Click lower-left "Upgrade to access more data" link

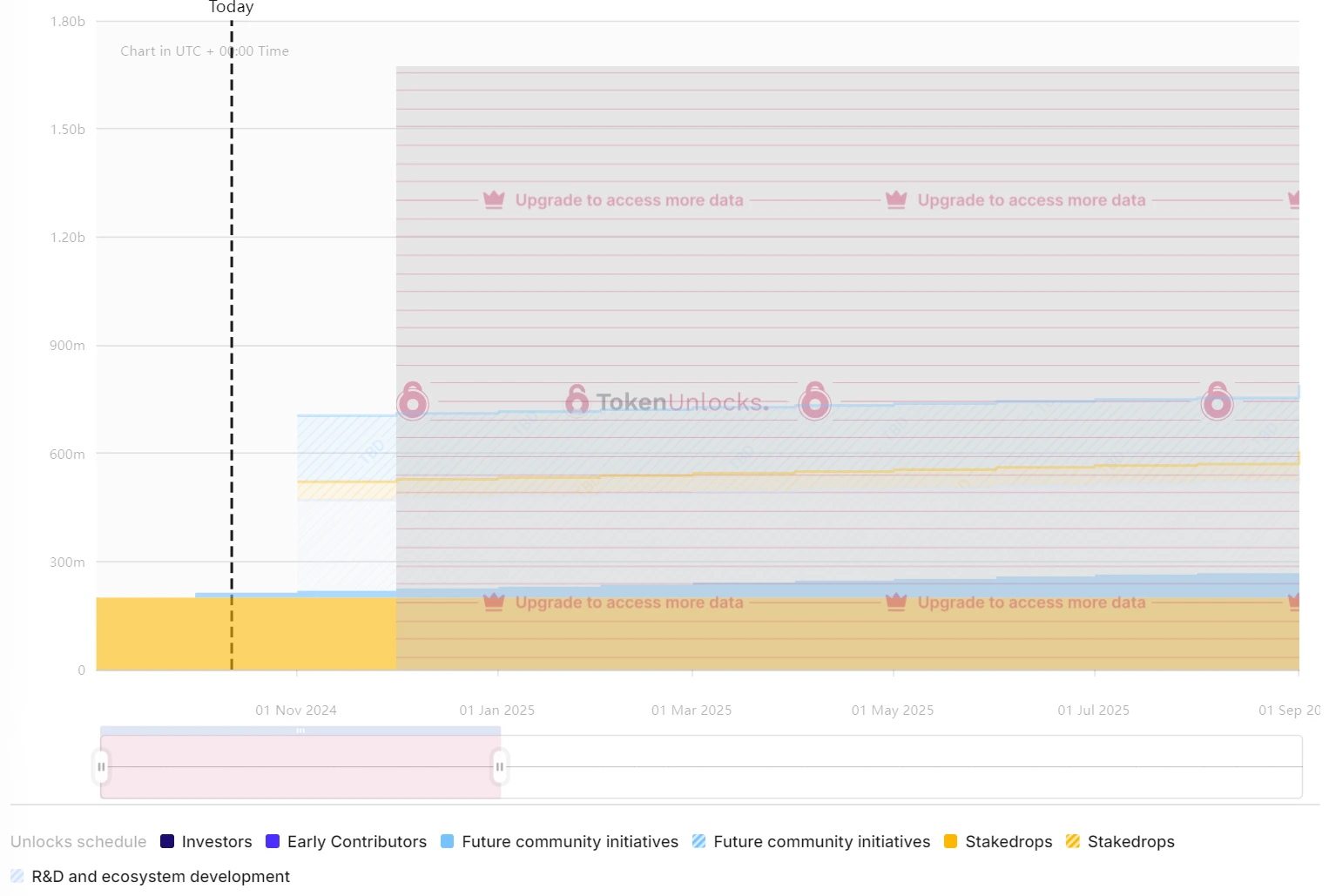point(629,603)
